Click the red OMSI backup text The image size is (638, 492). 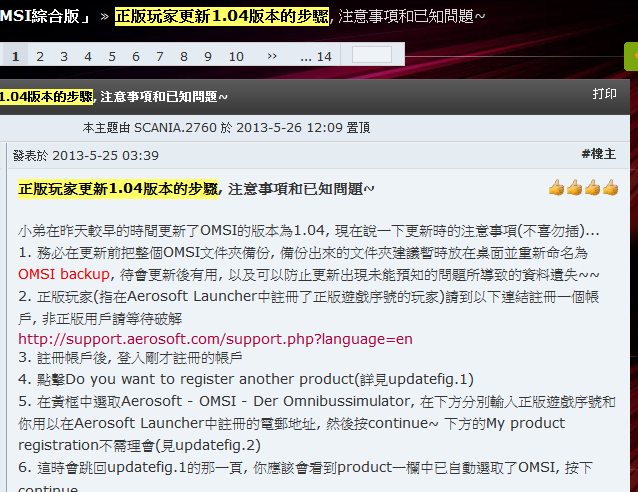click(64, 274)
